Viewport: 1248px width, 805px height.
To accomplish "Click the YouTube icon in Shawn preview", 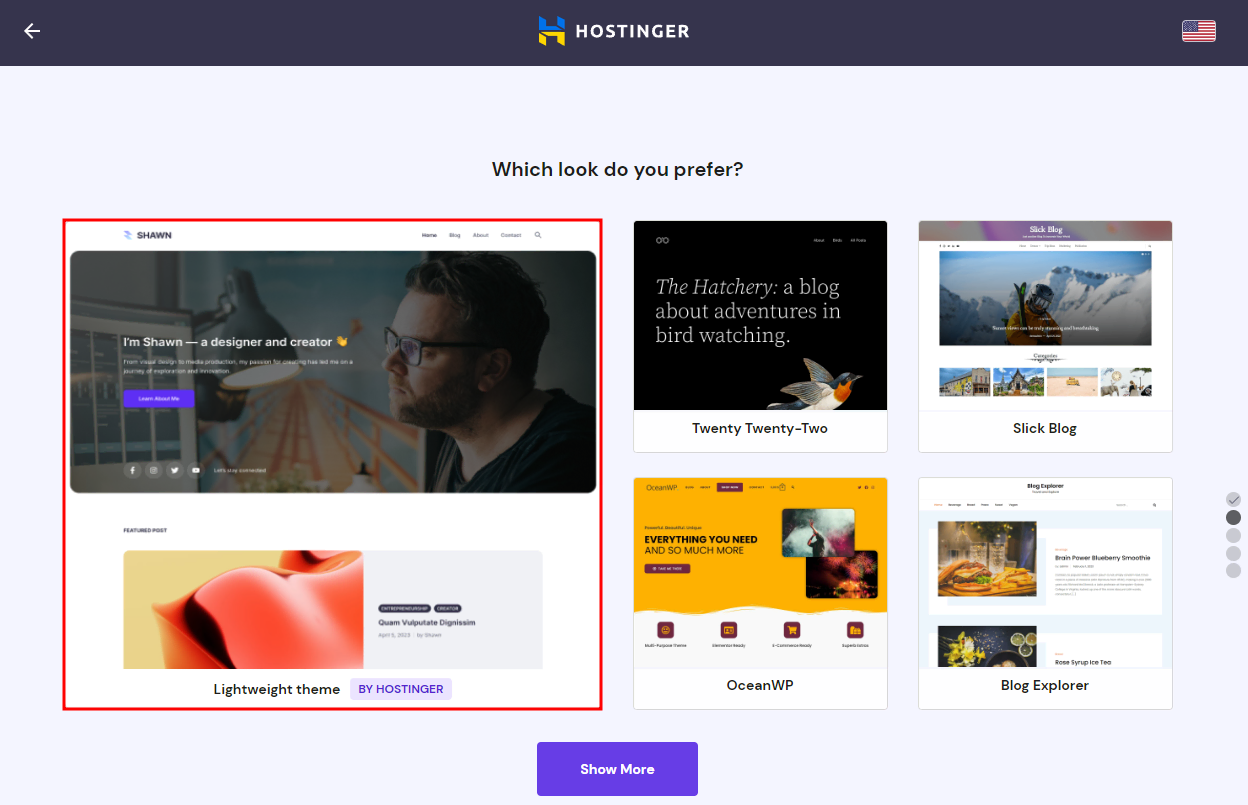I will tap(196, 470).
